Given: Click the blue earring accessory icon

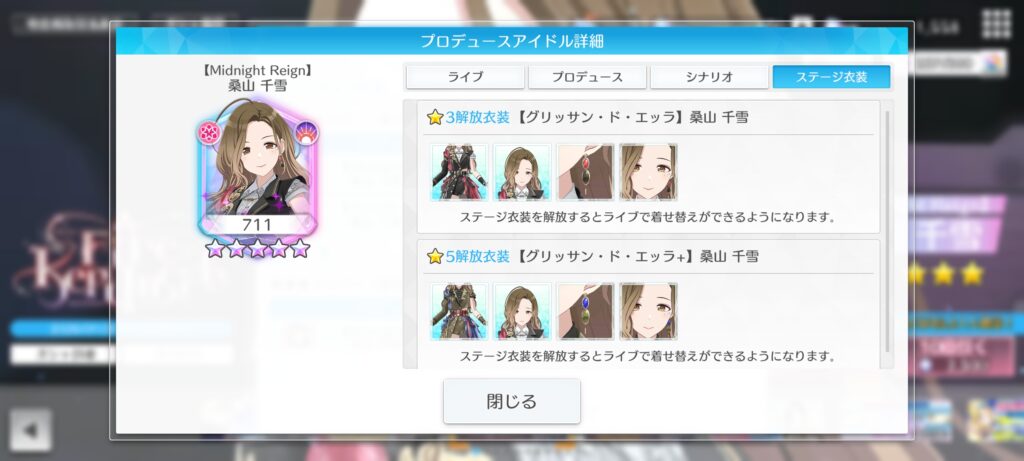Looking at the screenshot, I should click(586, 311).
